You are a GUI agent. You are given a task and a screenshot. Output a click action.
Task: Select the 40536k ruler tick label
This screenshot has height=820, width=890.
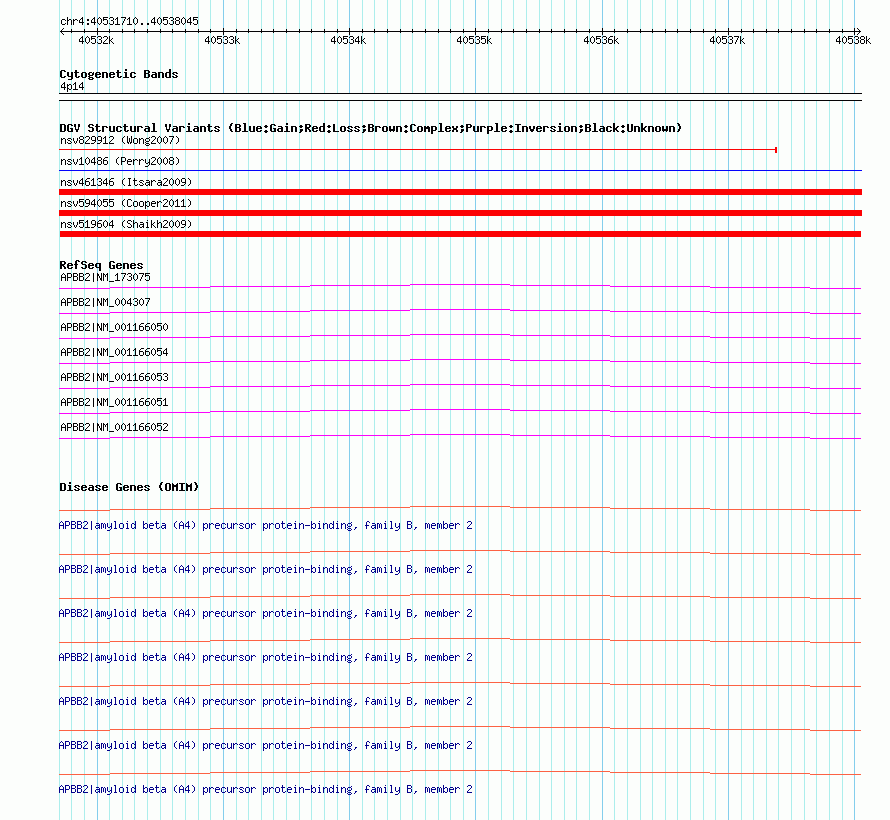click(x=601, y=40)
